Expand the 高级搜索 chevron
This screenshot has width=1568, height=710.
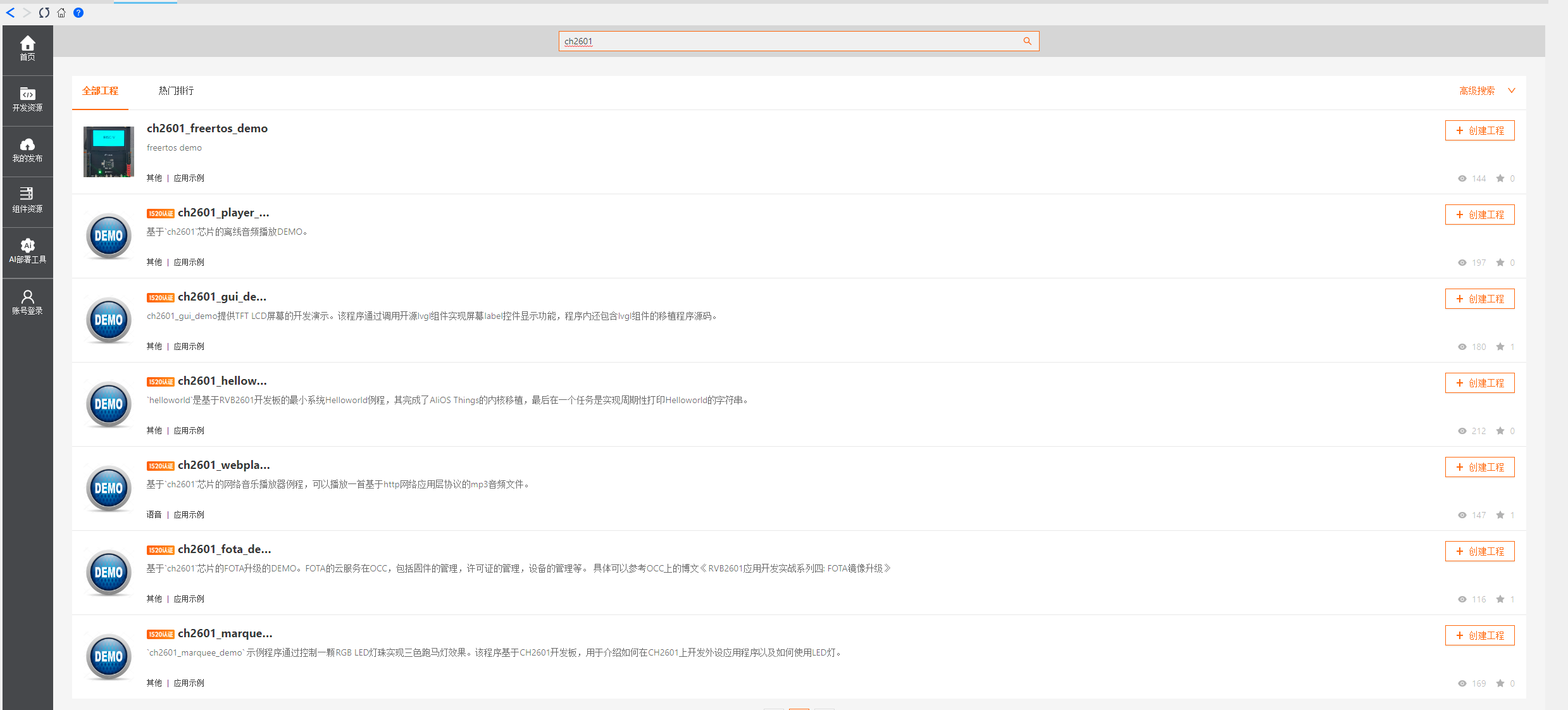[x=1511, y=90]
